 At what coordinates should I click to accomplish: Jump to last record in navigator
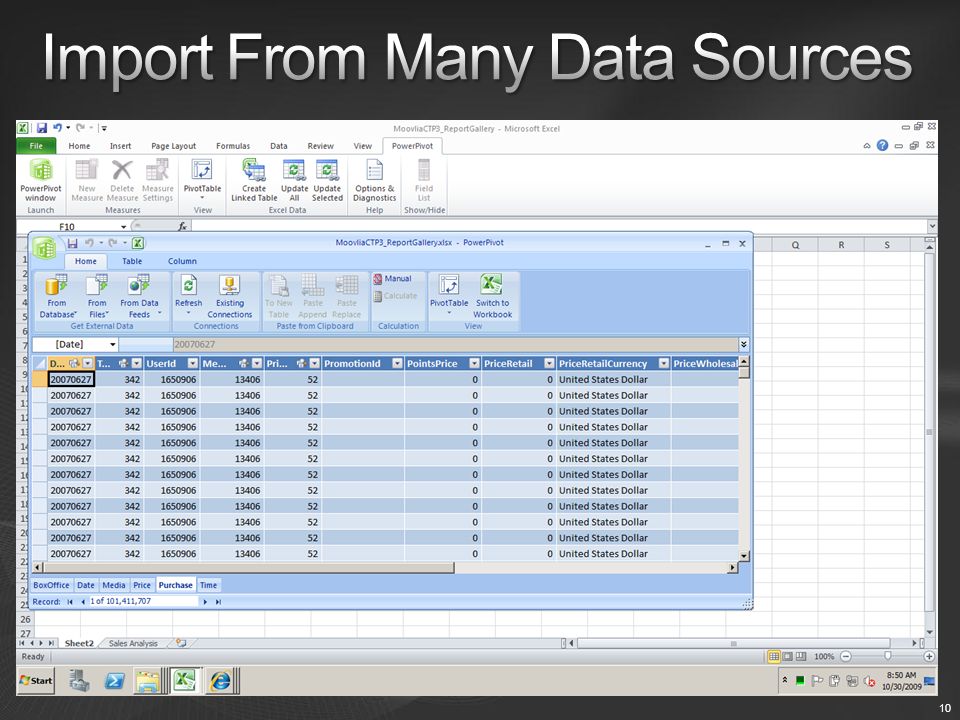coord(218,602)
